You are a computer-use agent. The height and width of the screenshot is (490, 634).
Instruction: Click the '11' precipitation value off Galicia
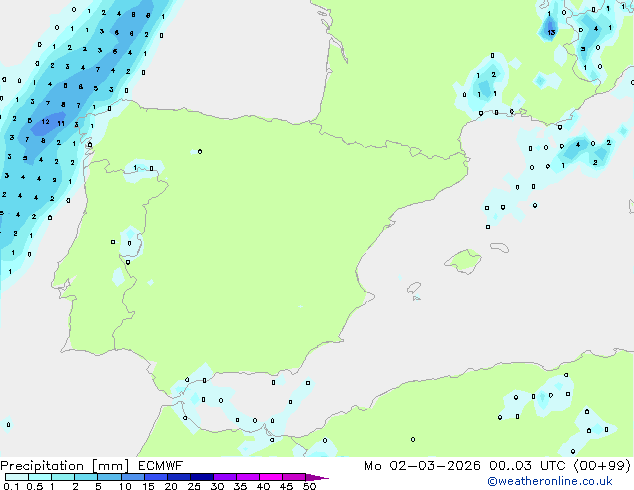click(x=61, y=123)
